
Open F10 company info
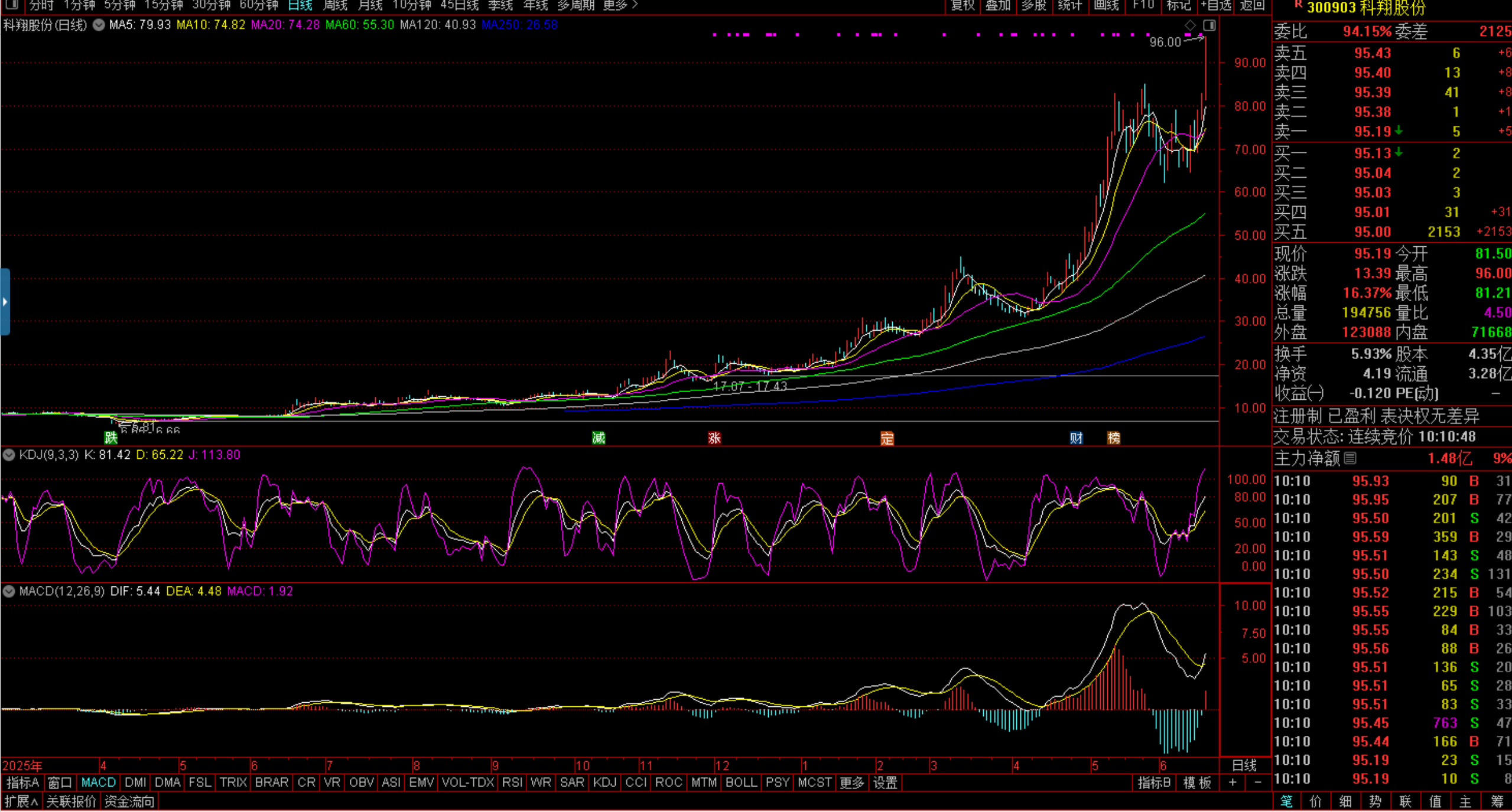(1143, 5)
